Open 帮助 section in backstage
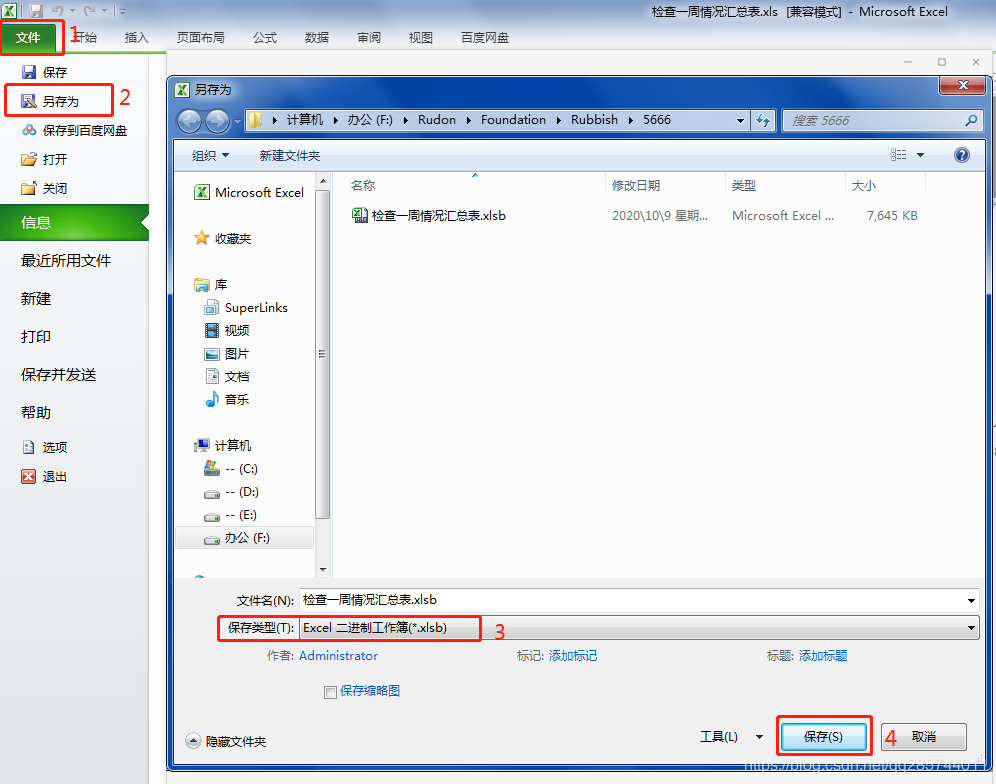996x784 pixels. pos(36,413)
